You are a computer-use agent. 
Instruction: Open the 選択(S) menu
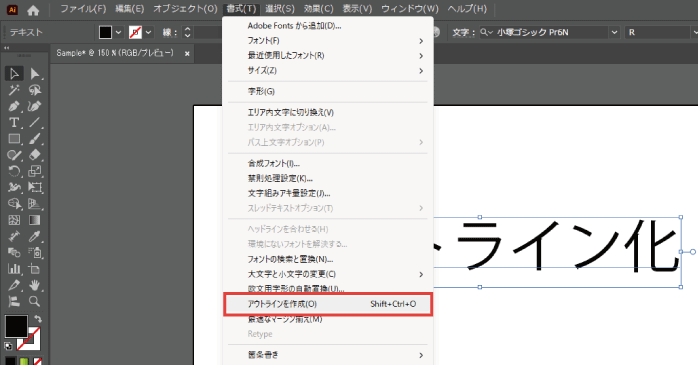tap(280, 9)
